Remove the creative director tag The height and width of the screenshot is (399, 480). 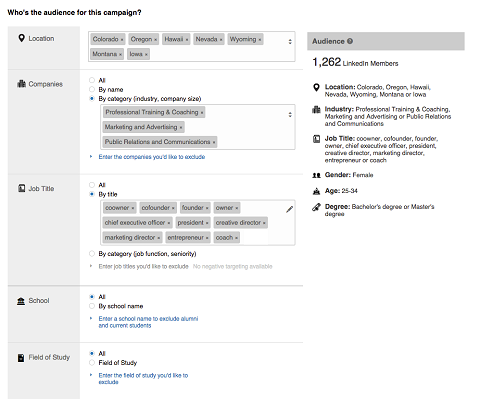(264, 223)
